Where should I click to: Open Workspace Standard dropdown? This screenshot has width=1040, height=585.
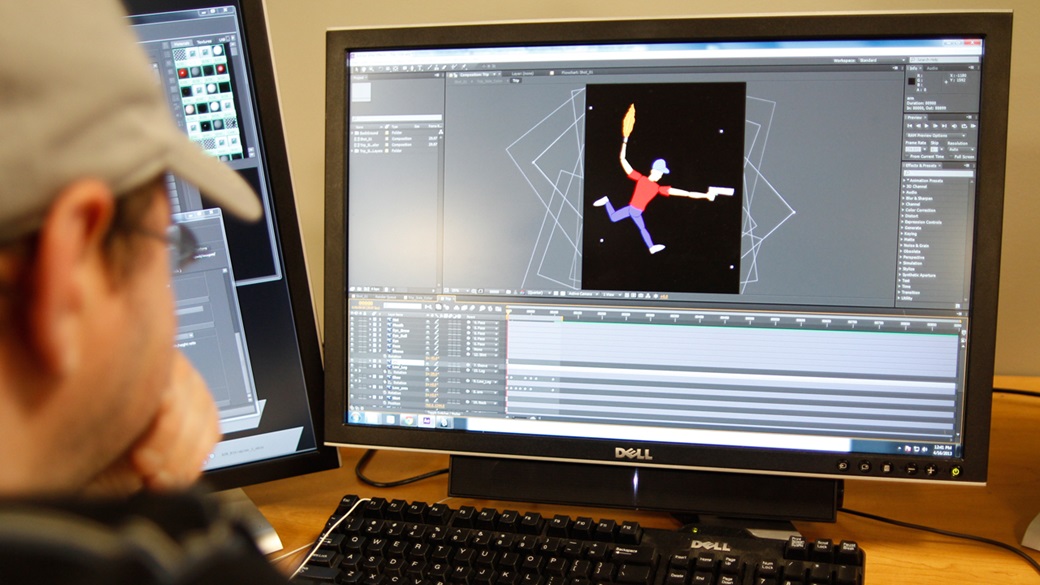tap(881, 60)
